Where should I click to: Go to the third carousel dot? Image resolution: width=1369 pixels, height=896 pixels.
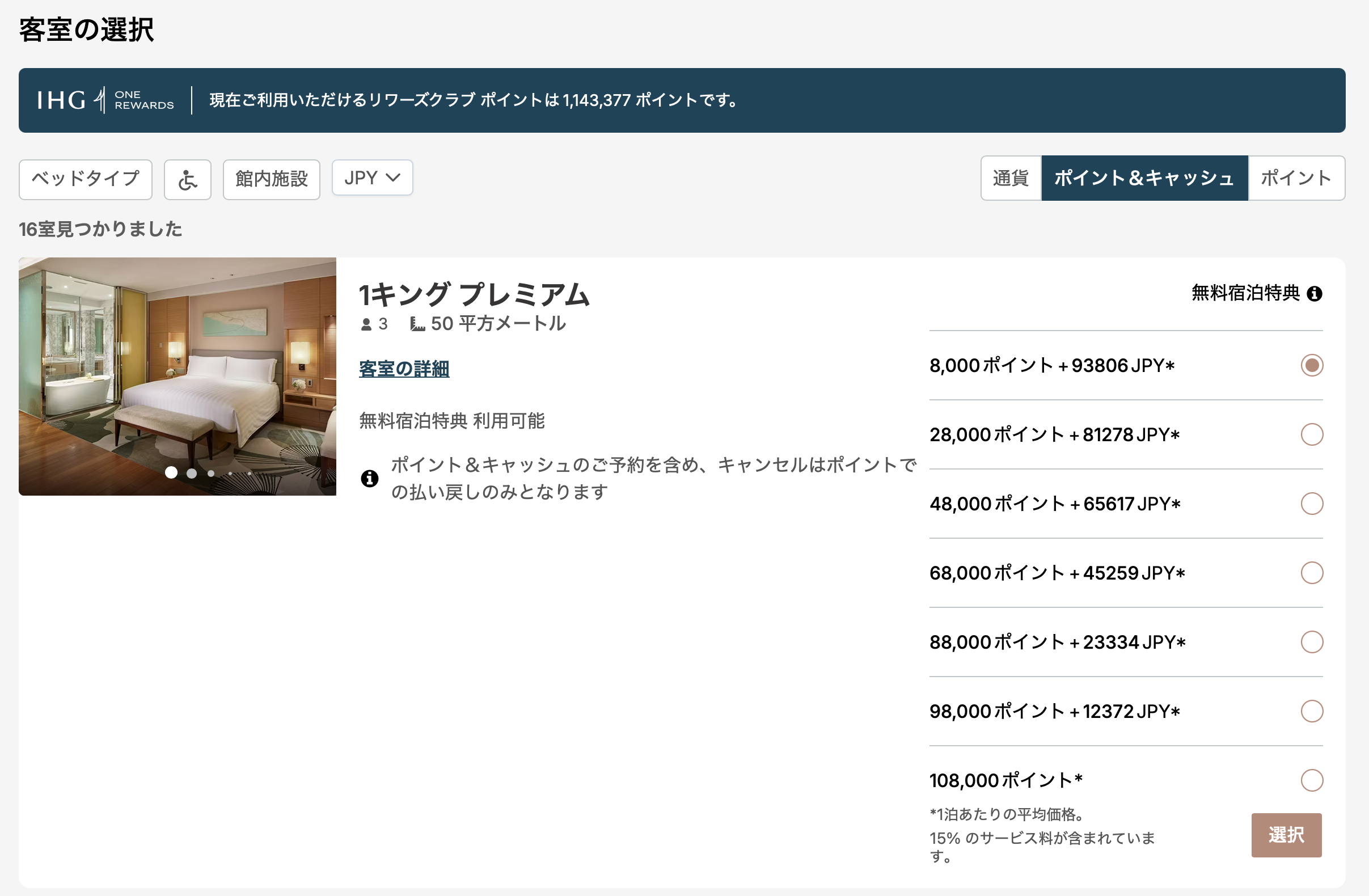coord(211,474)
